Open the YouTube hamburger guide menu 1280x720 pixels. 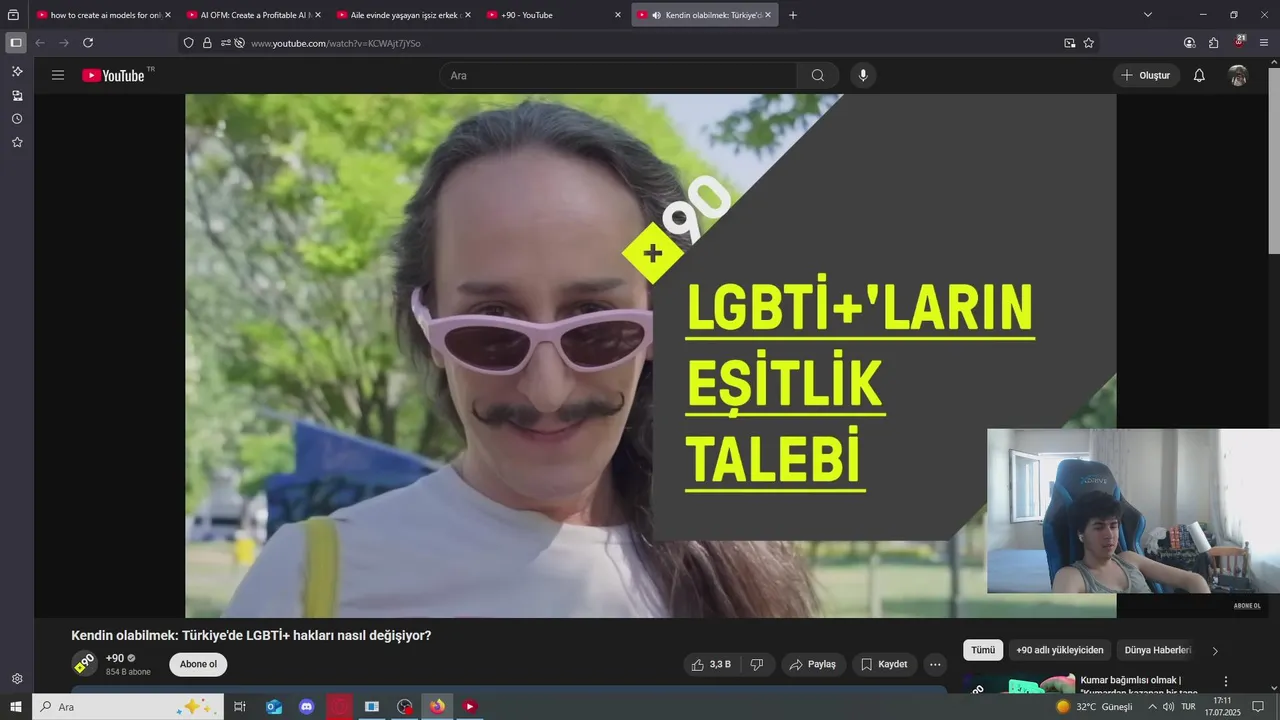[58, 75]
